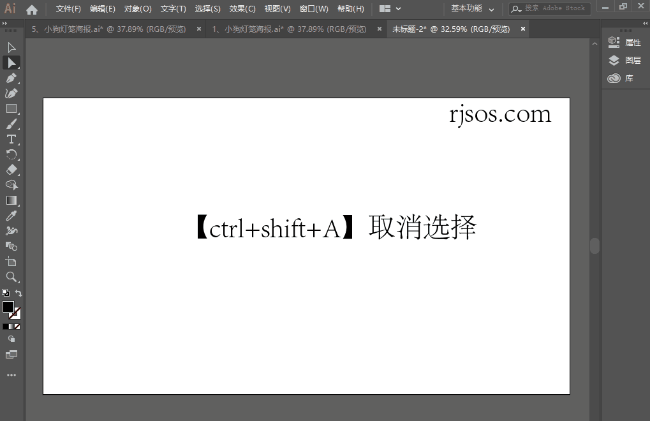
Task: Select the Rotate tool
Action: coord(11,155)
